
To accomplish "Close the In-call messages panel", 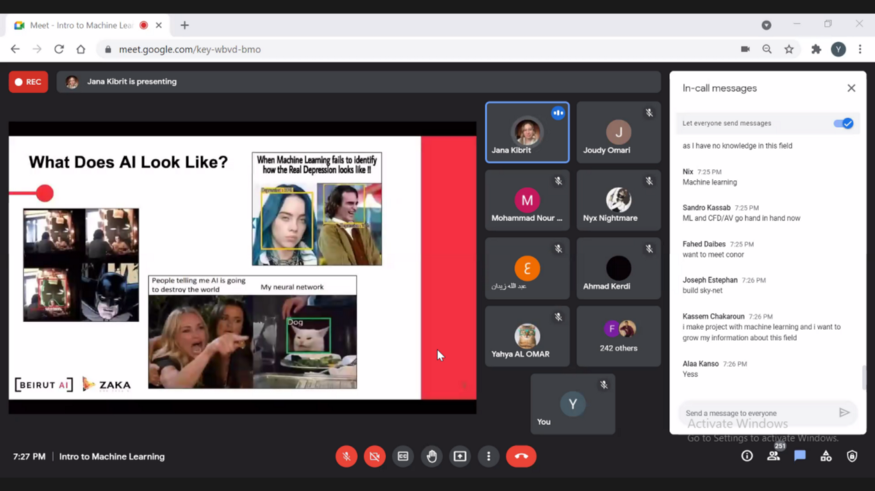I will [851, 88].
